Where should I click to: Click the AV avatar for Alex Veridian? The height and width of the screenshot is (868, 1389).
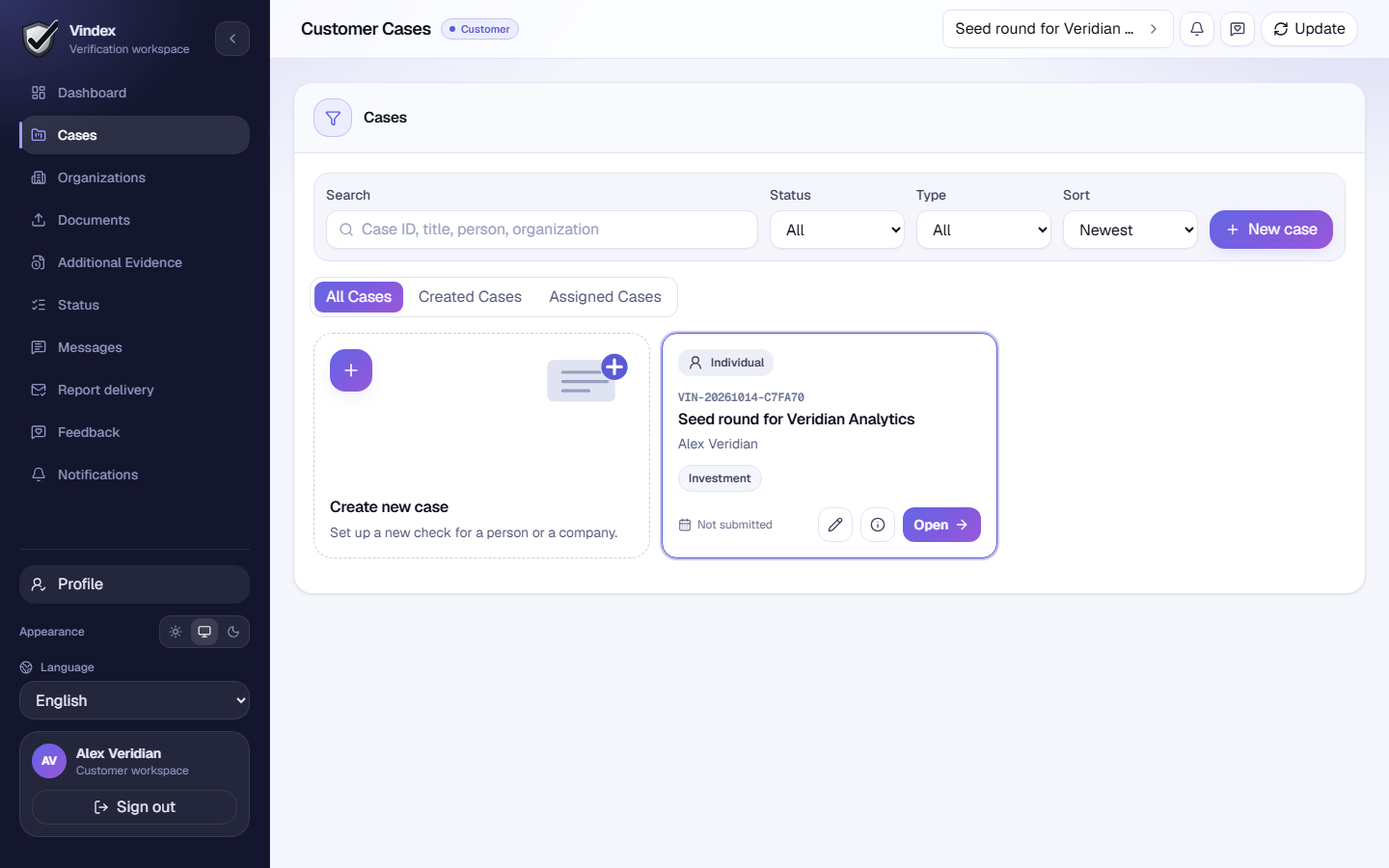[49, 761]
